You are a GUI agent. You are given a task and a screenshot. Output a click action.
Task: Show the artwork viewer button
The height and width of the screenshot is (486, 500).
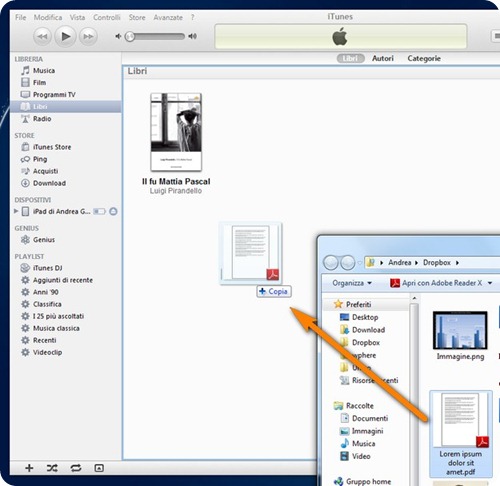(99, 468)
